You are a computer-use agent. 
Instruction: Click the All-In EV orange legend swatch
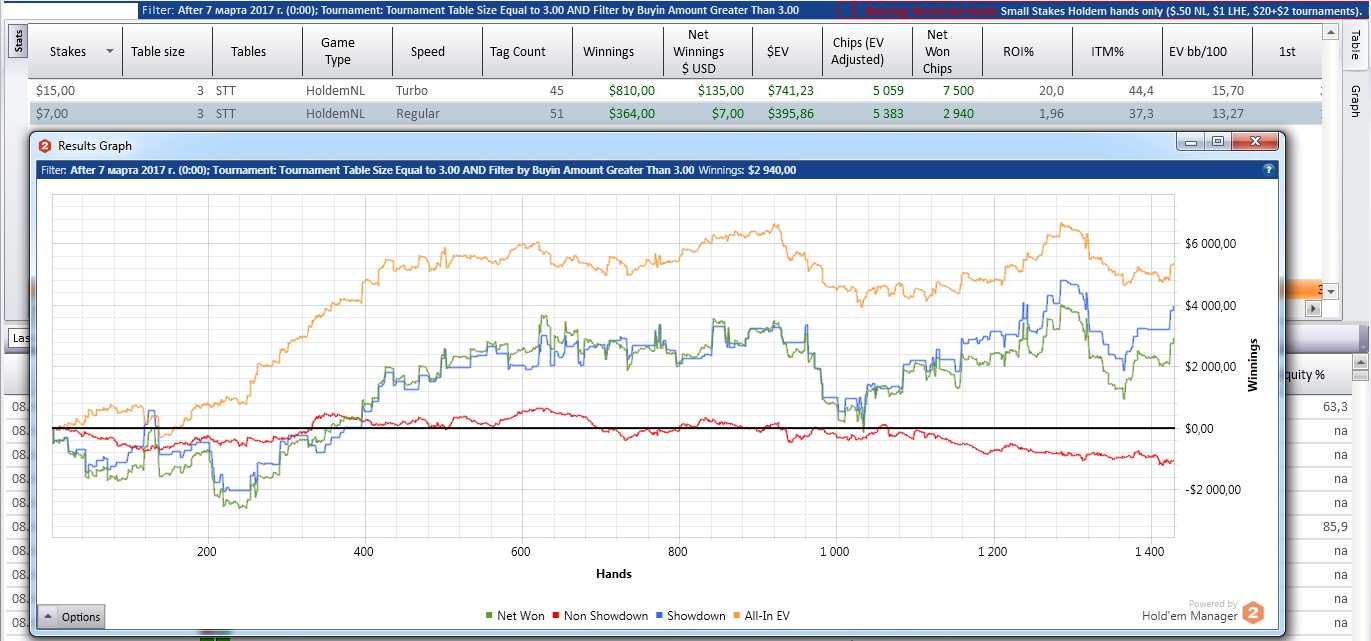tap(739, 616)
